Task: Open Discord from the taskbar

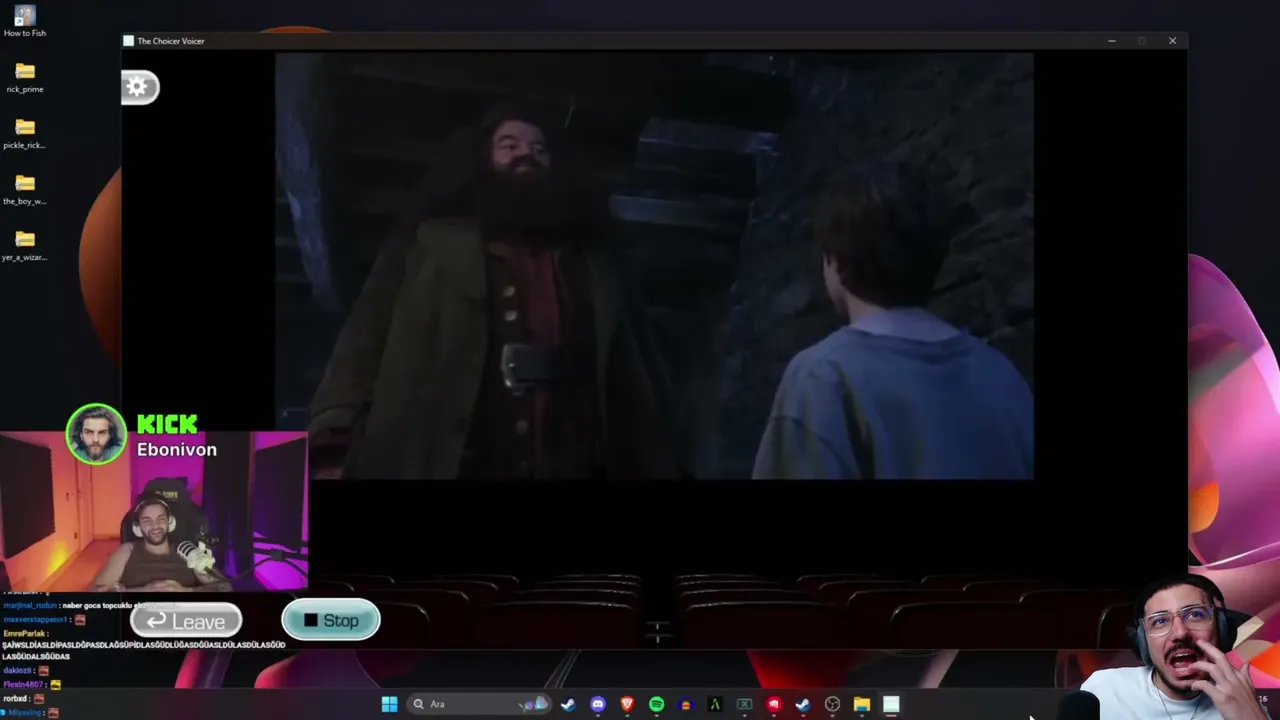Action: [598, 704]
